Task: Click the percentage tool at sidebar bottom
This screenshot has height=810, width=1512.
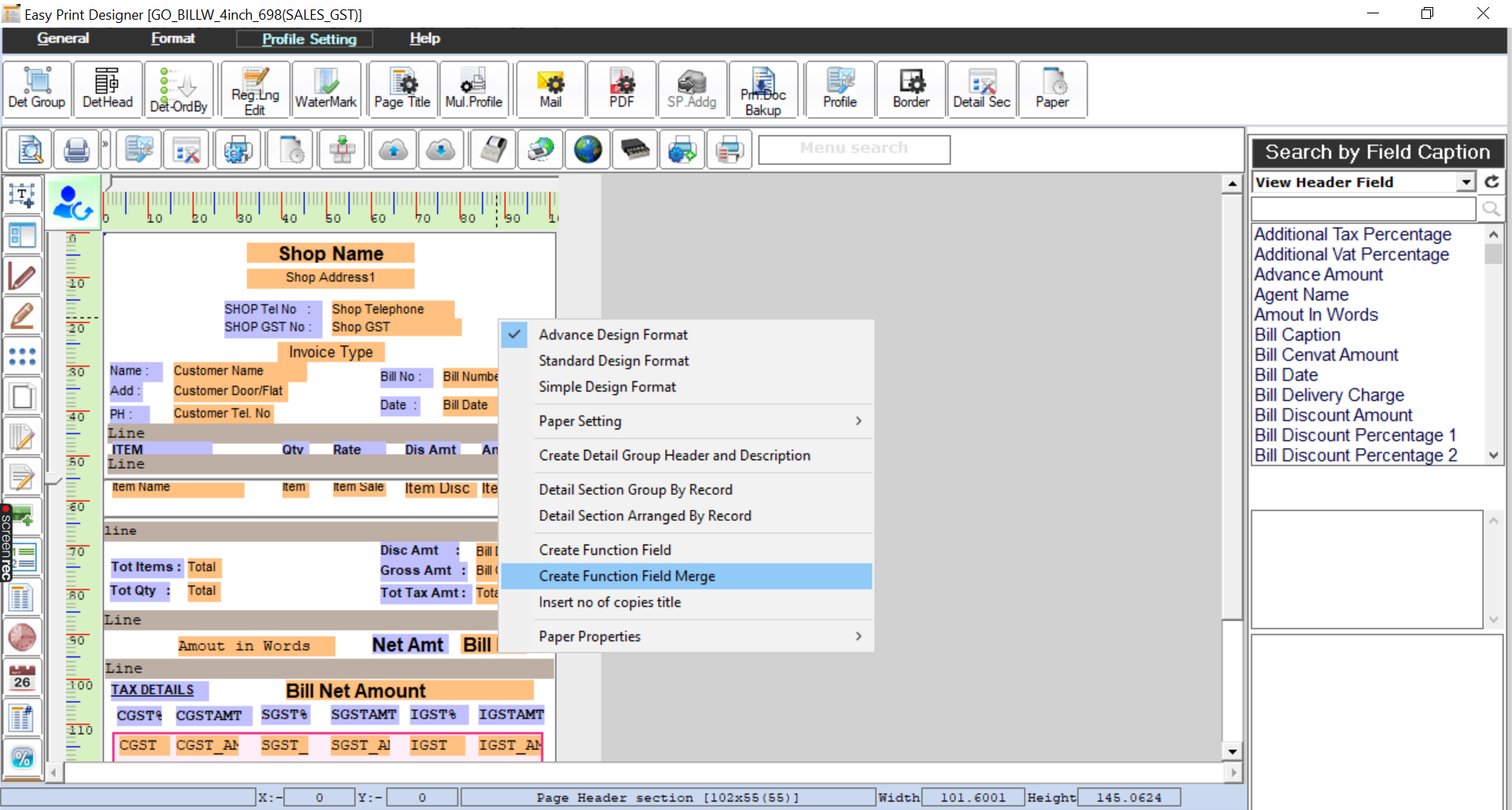Action: point(22,758)
